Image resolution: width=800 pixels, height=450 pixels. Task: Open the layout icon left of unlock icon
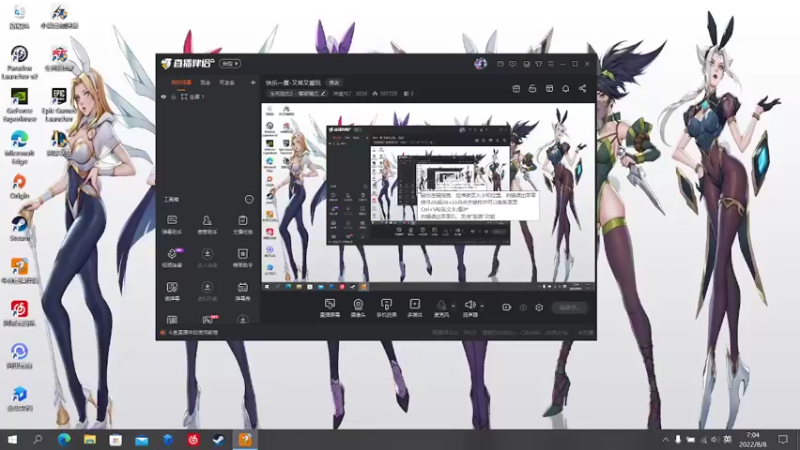tap(516, 89)
